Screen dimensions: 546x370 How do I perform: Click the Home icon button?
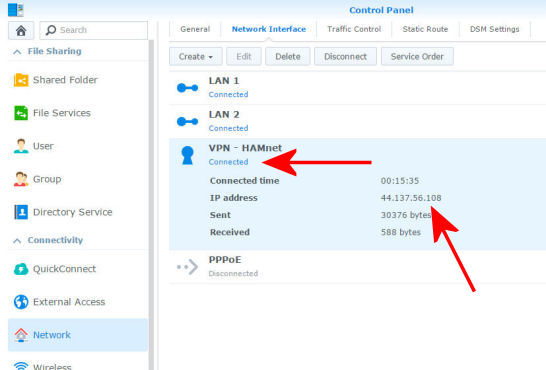(21, 30)
